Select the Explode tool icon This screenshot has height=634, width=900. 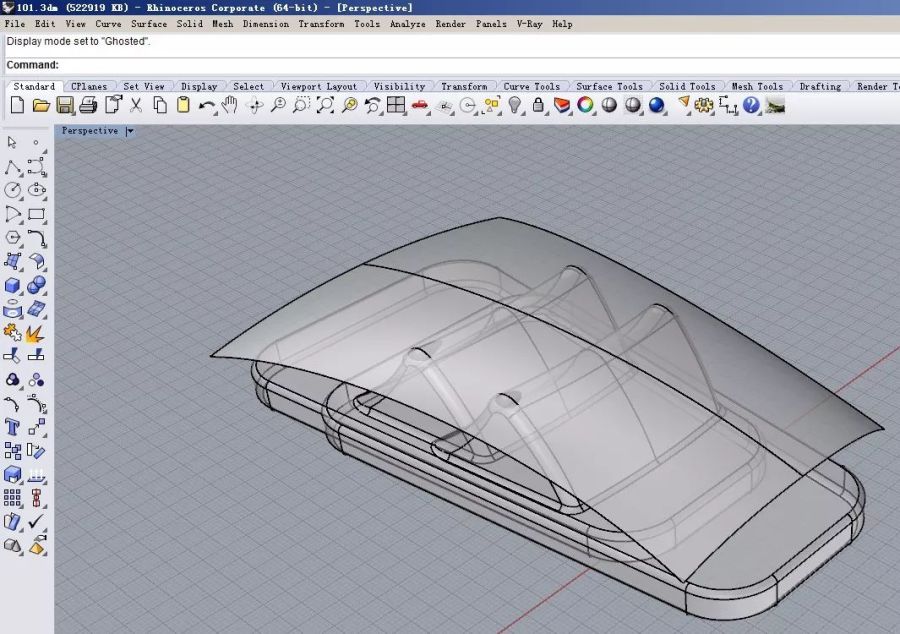coord(36,332)
